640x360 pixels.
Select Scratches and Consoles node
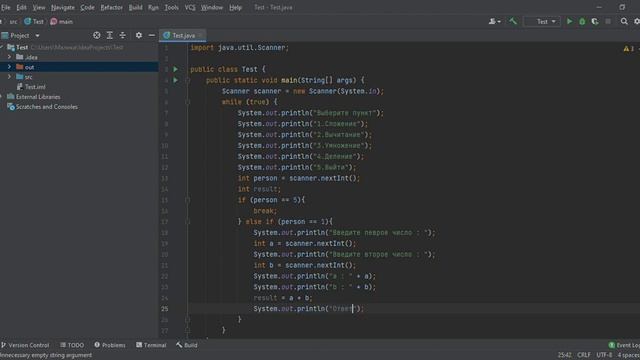point(42,107)
